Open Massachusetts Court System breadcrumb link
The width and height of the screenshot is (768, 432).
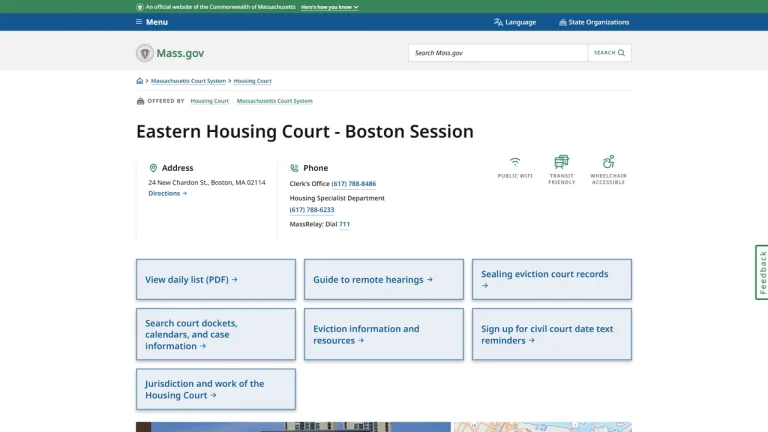188,81
